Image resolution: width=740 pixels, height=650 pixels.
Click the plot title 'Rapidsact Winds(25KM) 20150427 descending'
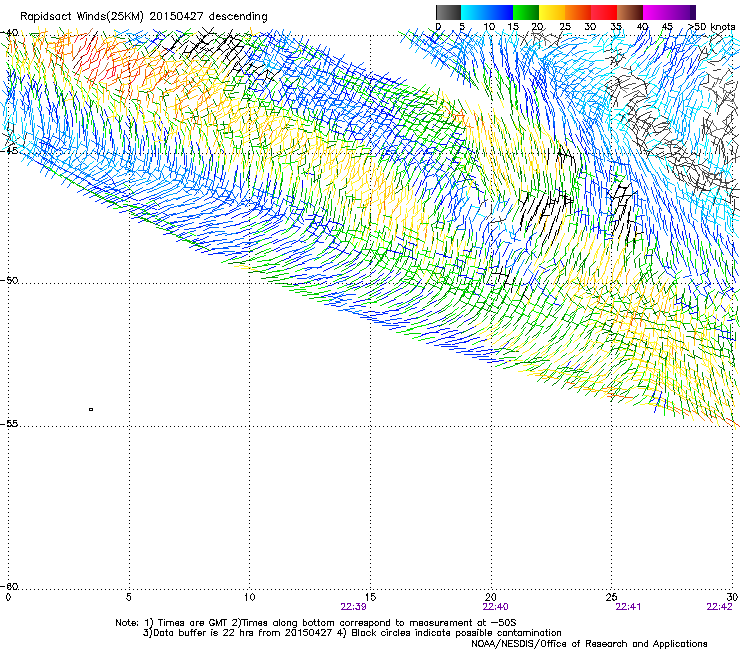(x=143, y=17)
